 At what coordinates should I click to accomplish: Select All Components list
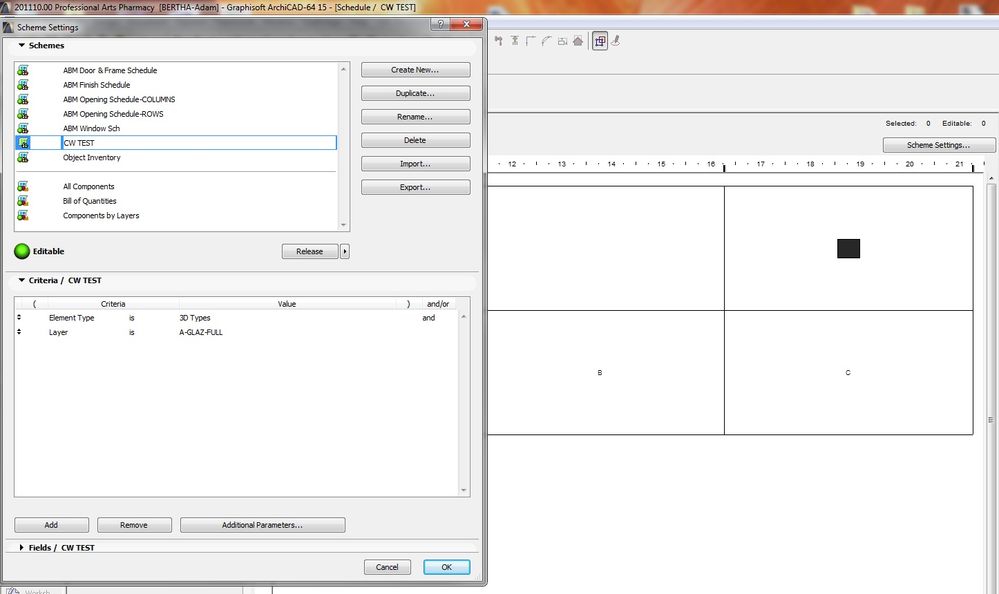pyautogui.click(x=89, y=187)
